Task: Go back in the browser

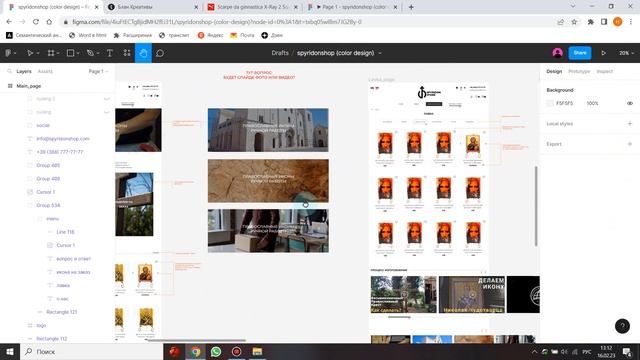Action: (9, 22)
